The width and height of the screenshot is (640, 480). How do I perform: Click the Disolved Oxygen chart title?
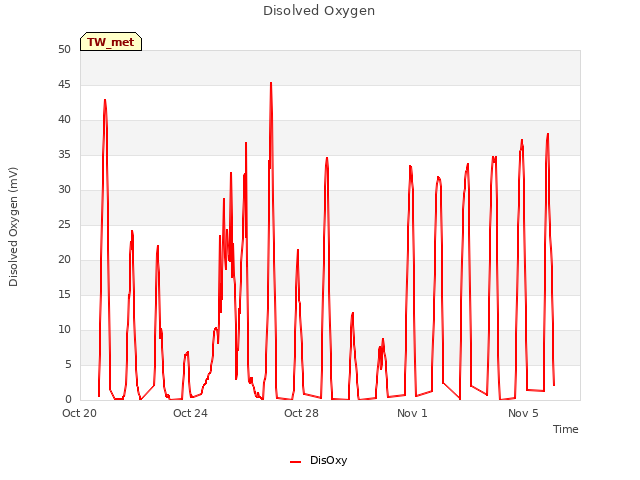tap(319, 11)
